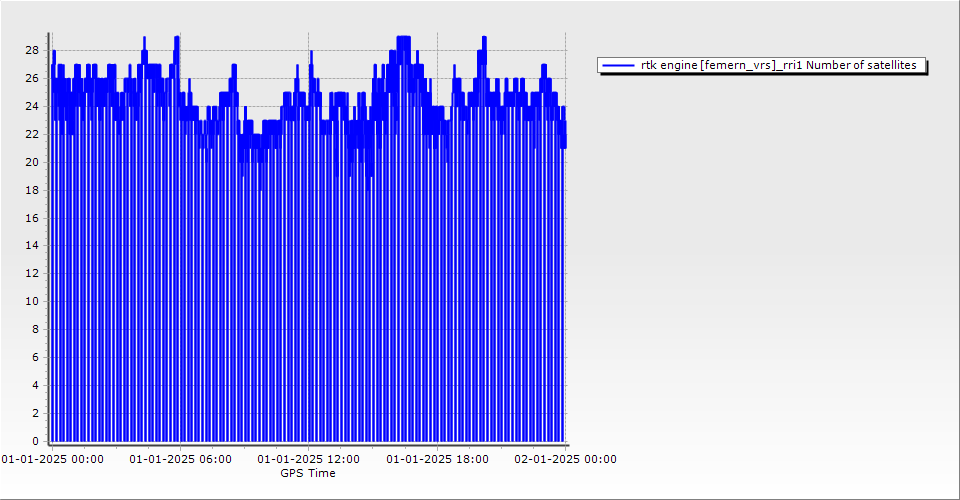The width and height of the screenshot is (960, 500).
Task: Click the blue line sample in the legend
Action: (x=619, y=65)
